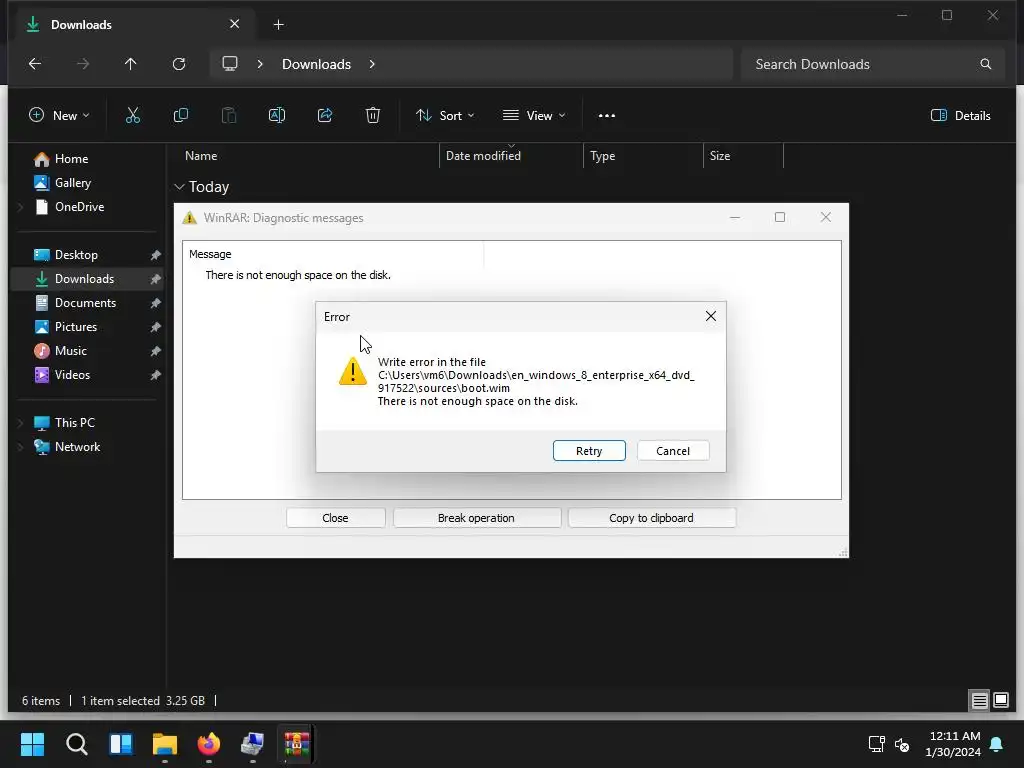
Task: Switch to details view icon in status bar
Action: tap(980, 701)
